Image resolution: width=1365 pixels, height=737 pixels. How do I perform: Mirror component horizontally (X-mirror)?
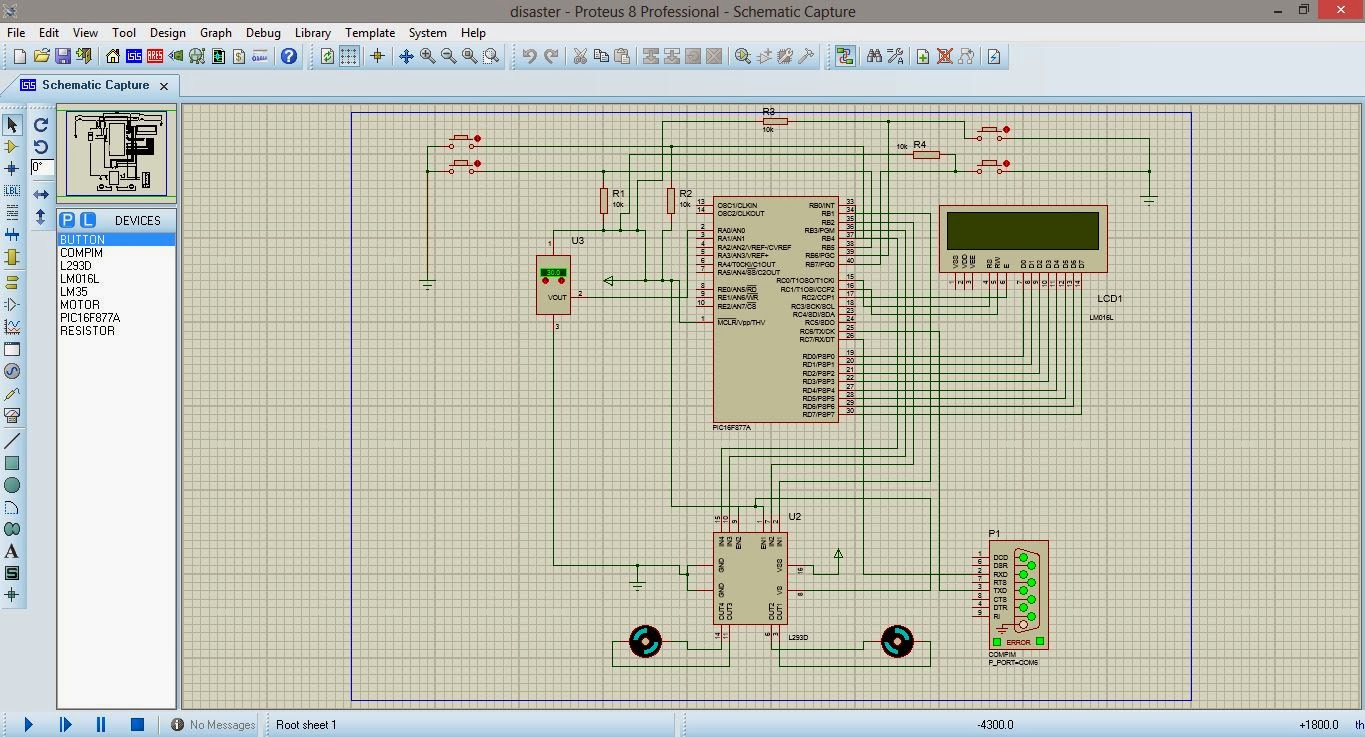click(x=41, y=194)
